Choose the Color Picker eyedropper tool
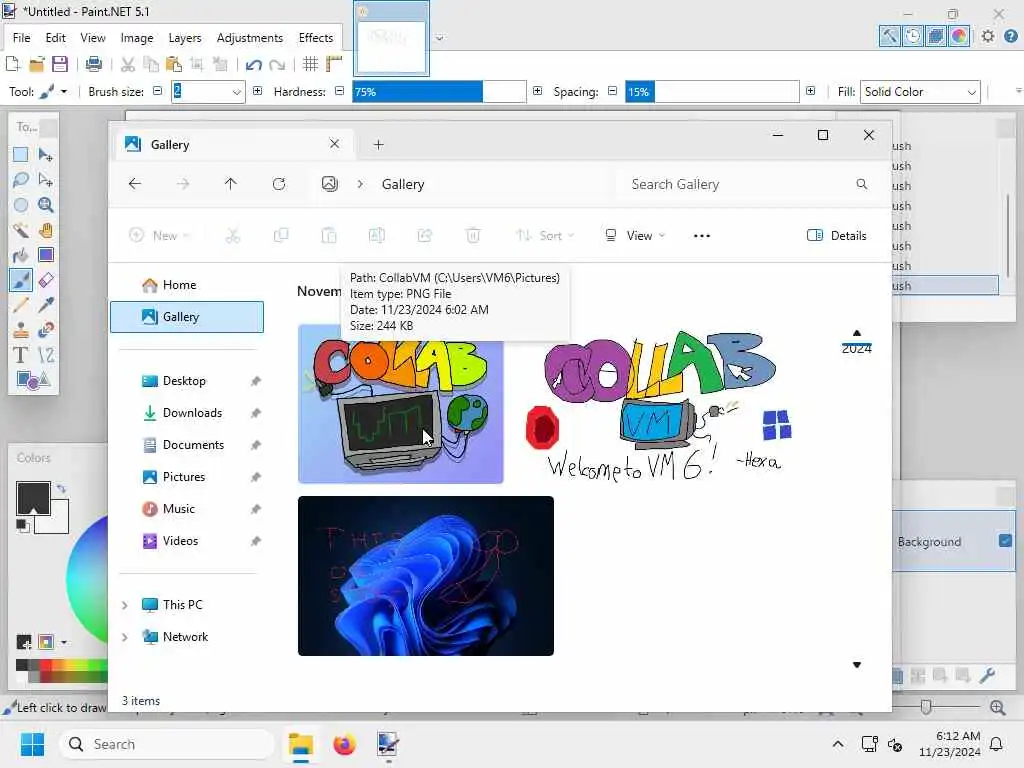 [46, 305]
